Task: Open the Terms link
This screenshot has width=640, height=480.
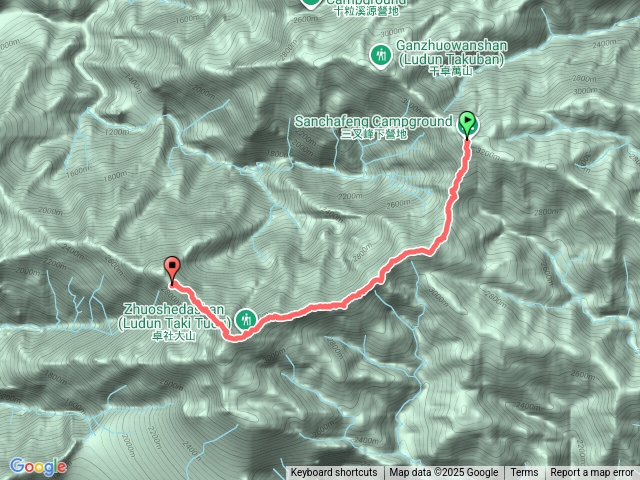Action: pos(524,473)
